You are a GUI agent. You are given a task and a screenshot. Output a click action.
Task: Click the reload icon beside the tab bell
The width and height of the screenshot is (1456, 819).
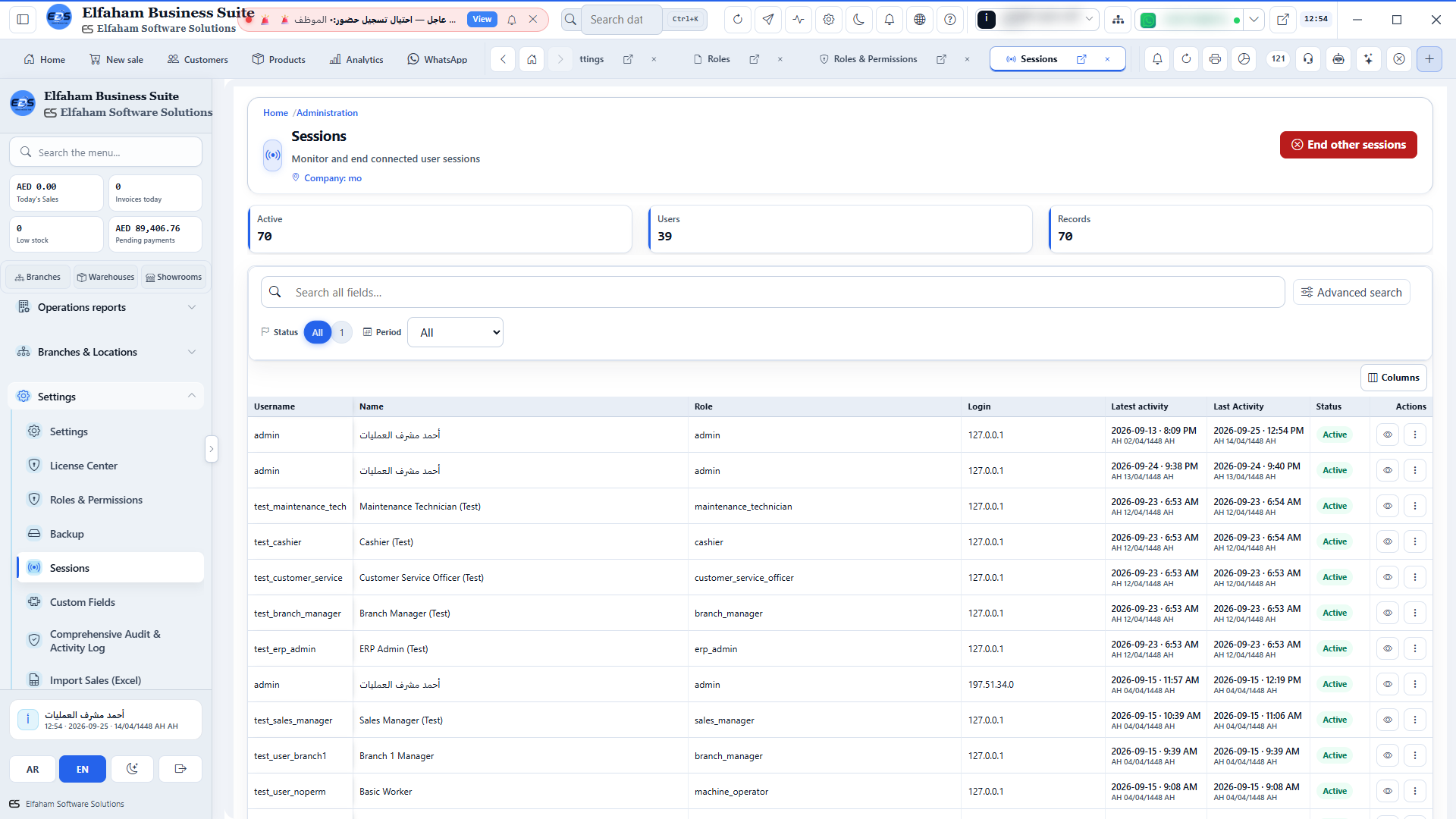[1186, 59]
